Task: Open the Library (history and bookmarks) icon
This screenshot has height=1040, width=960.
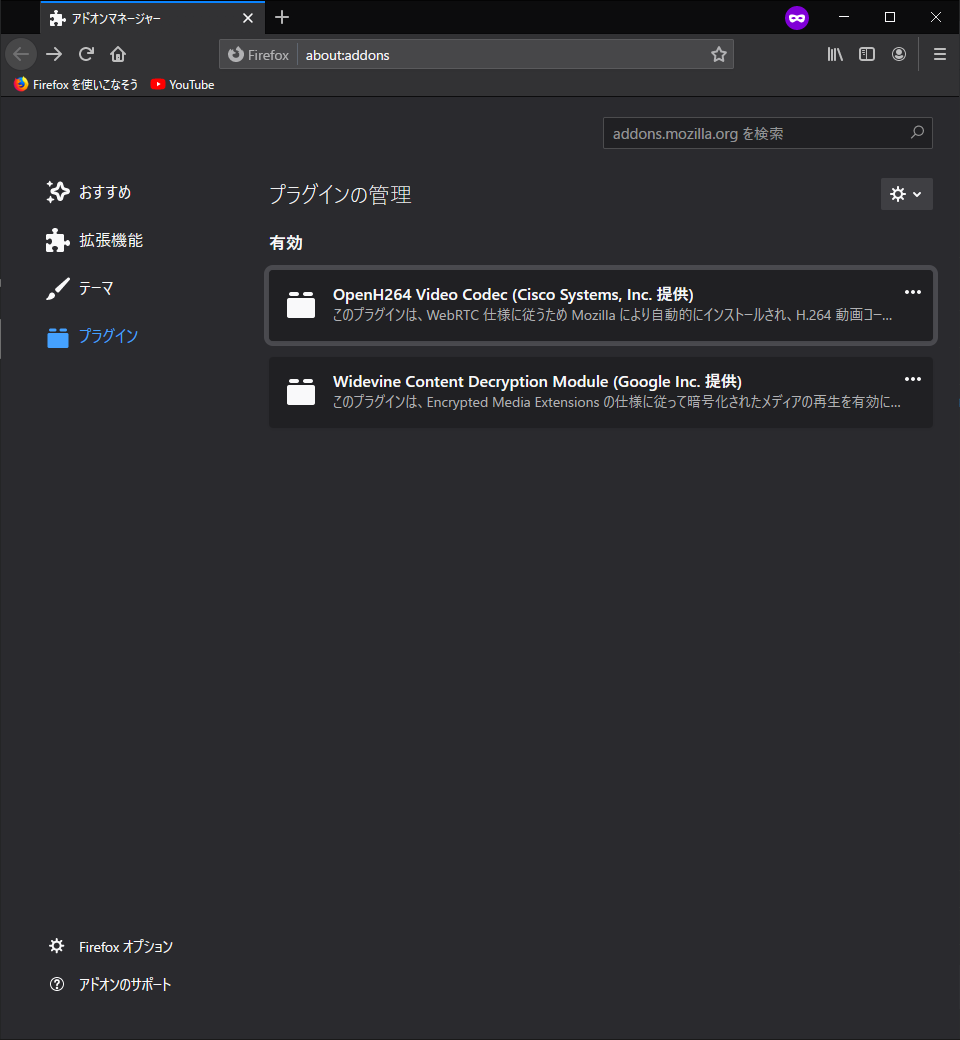Action: pyautogui.click(x=835, y=54)
